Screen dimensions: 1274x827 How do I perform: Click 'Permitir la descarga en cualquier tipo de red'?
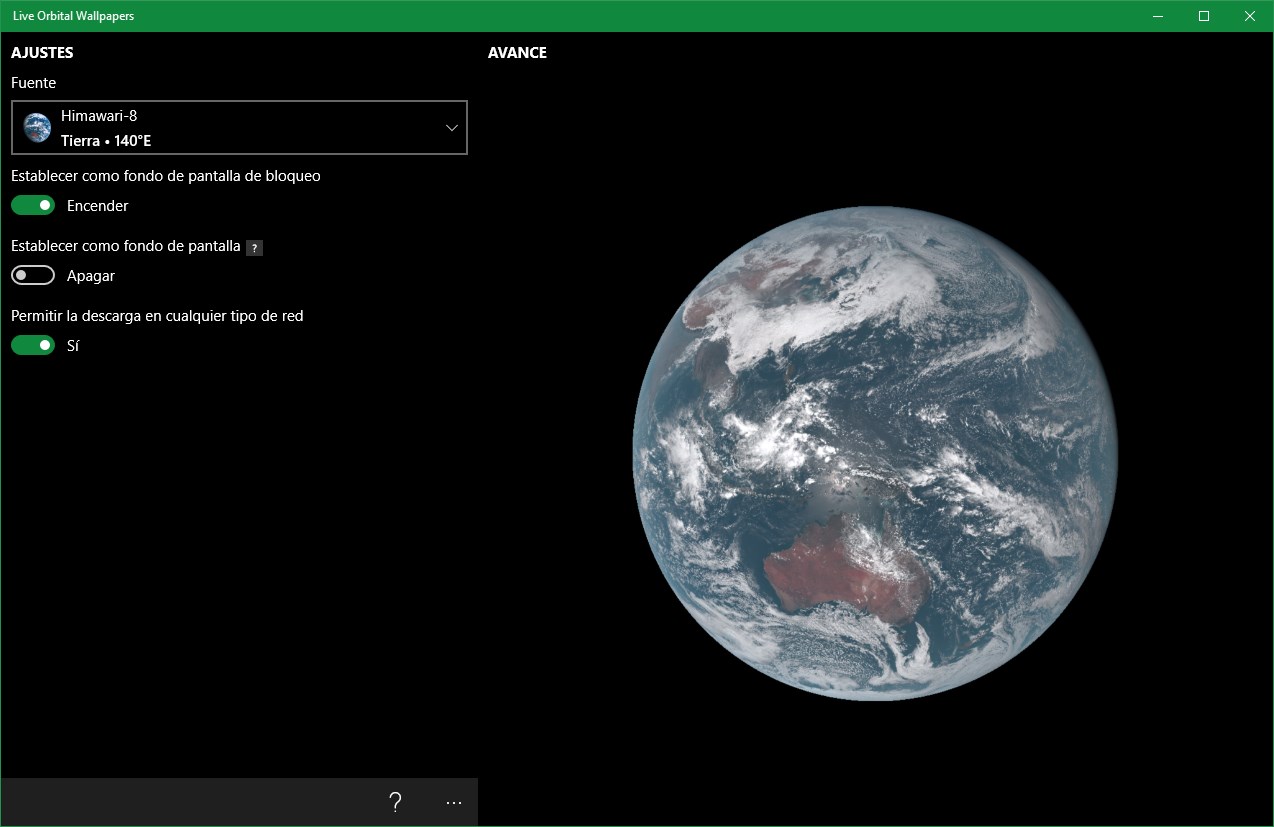point(157,316)
